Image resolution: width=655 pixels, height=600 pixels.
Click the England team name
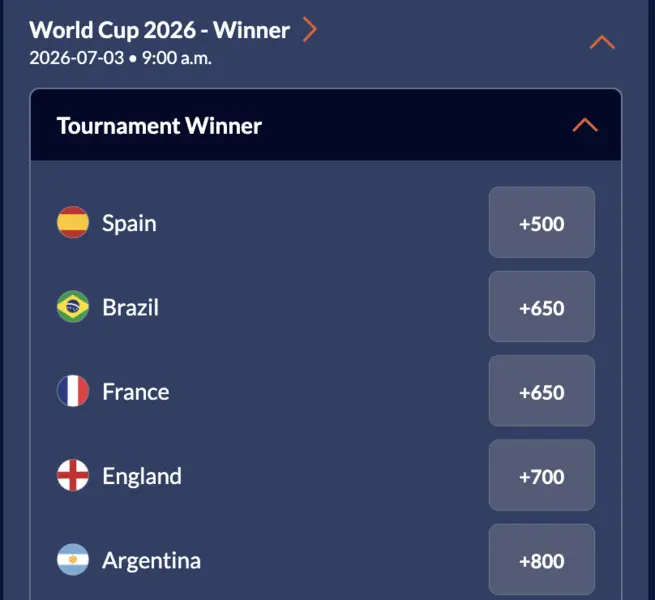click(141, 476)
